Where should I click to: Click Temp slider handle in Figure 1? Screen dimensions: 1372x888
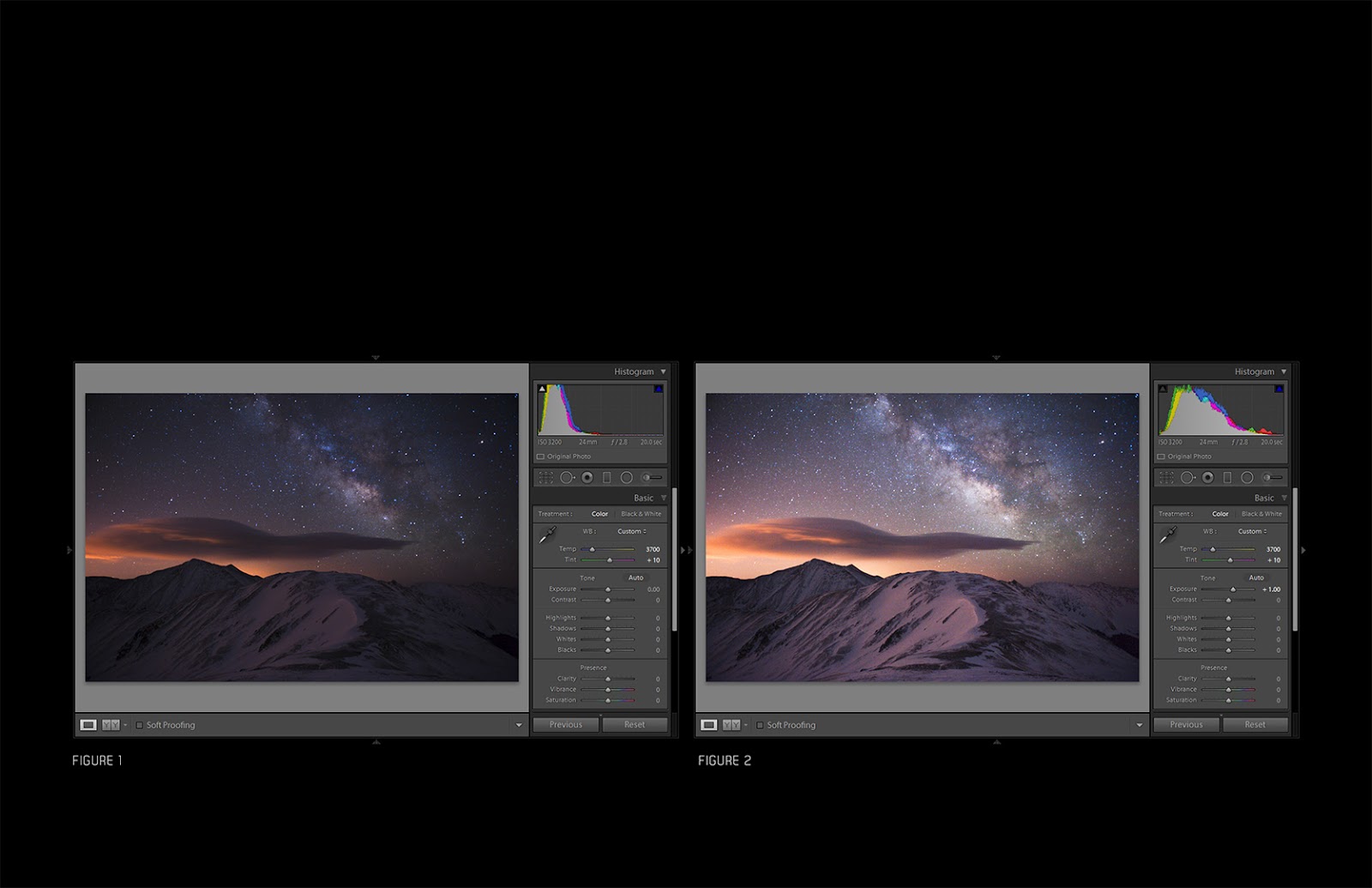pos(592,549)
